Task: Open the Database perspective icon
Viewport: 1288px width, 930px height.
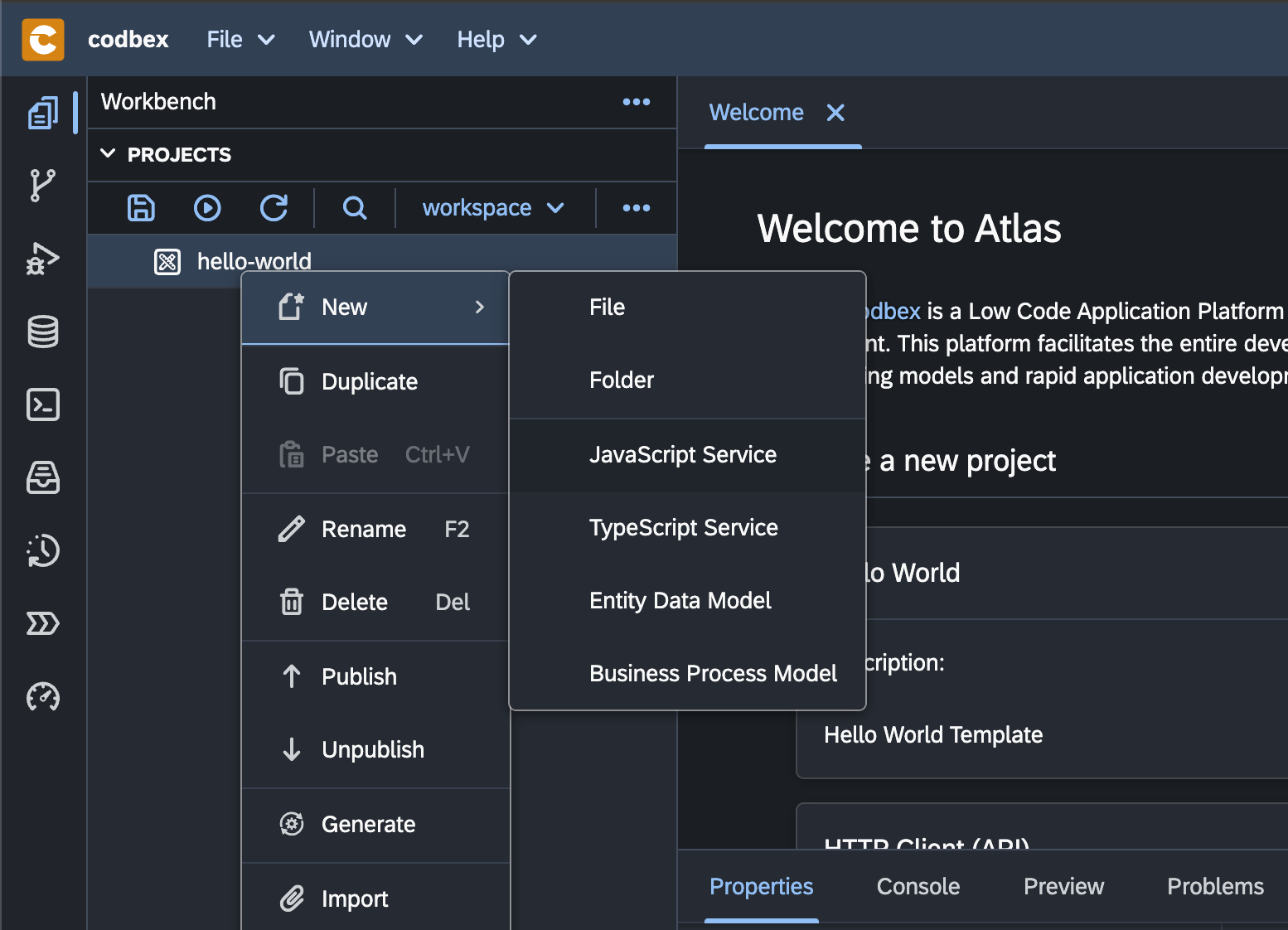Action: point(43,332)
